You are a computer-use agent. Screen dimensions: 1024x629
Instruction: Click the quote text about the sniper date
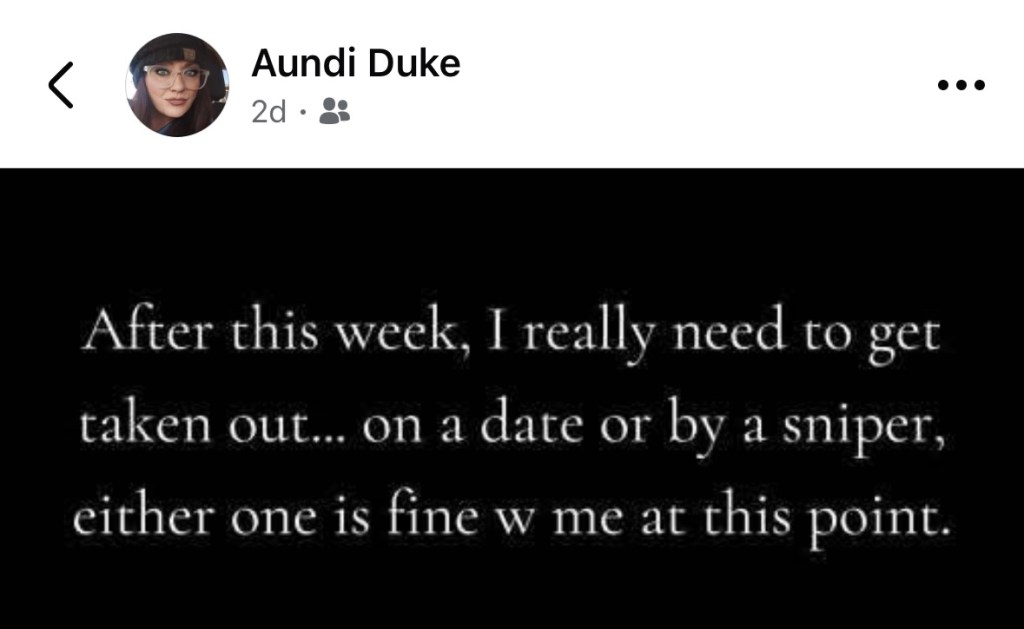click(512, 423)
